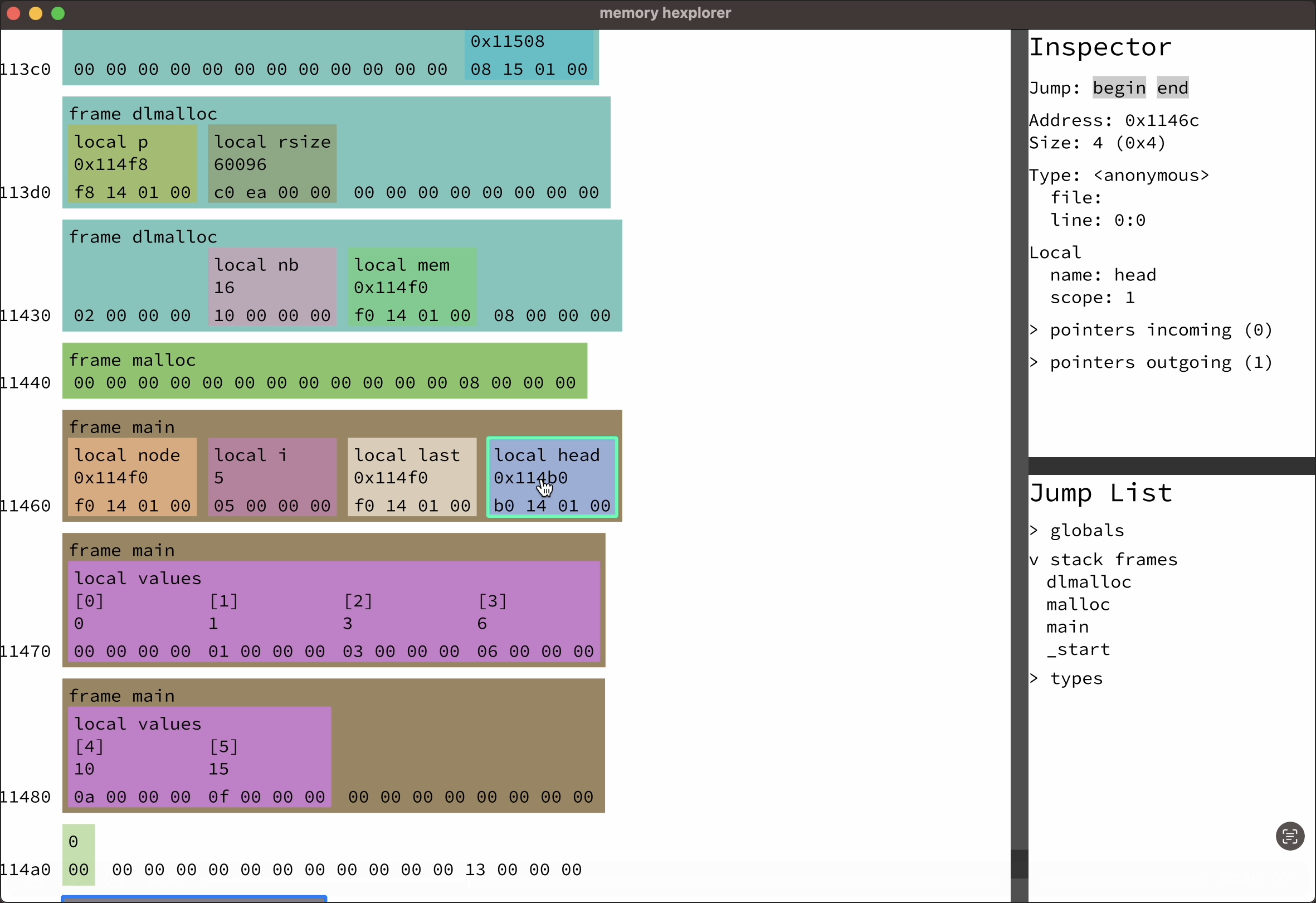The height and width of the screenshot is (903, 1316).
Task: Select local rsize in dlmalloc frame
Action: click(272, 163)
